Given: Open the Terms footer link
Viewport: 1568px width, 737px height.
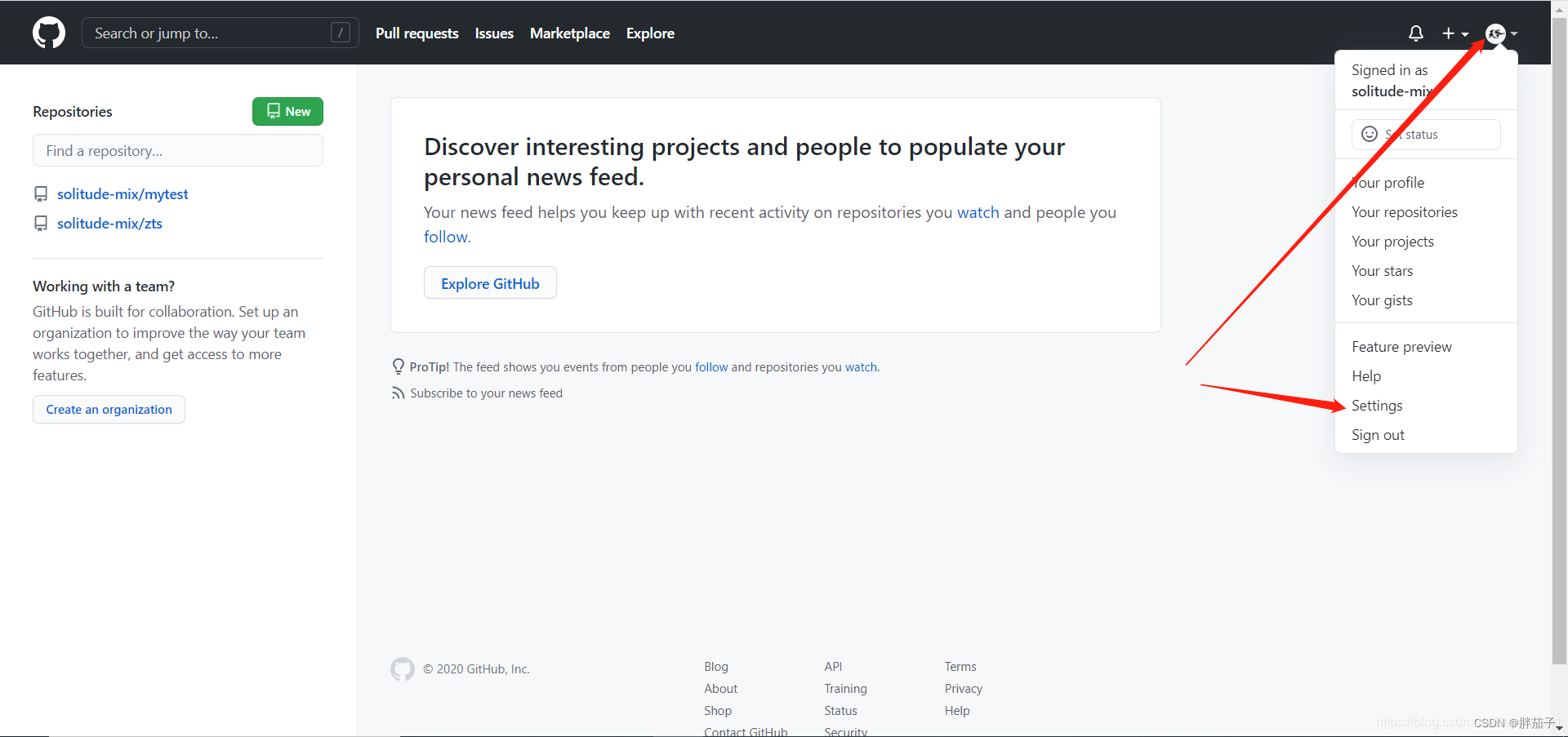Looking at the screenshot, I should tap(960, 667).
